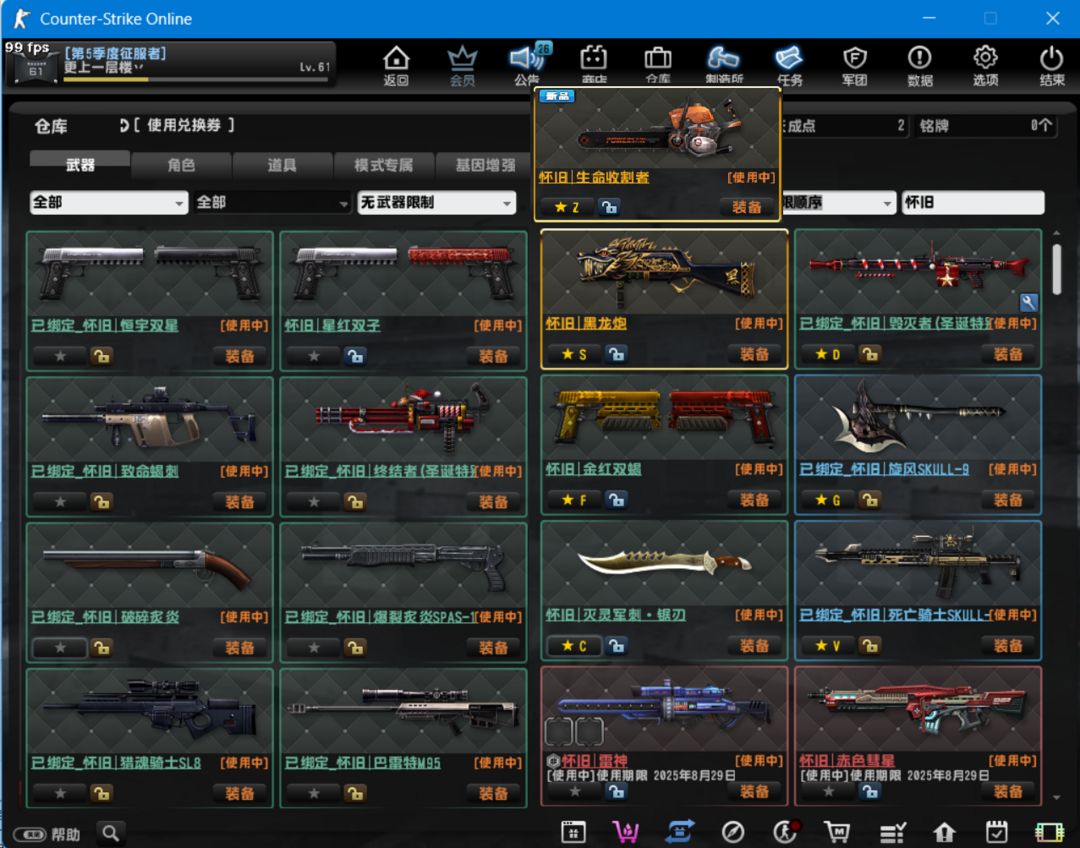
Task: Go back via the 返回 home icon
Action: coord(396,65)
